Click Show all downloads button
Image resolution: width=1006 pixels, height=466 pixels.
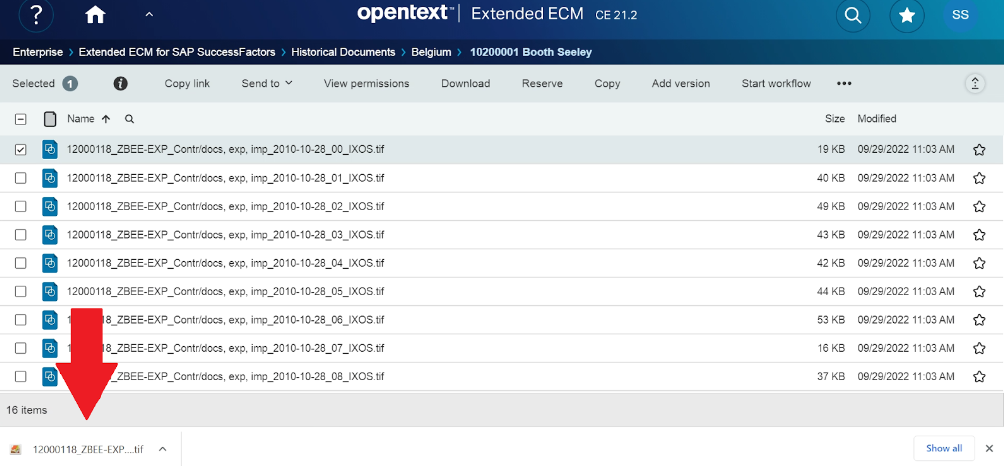click(943, 448)
